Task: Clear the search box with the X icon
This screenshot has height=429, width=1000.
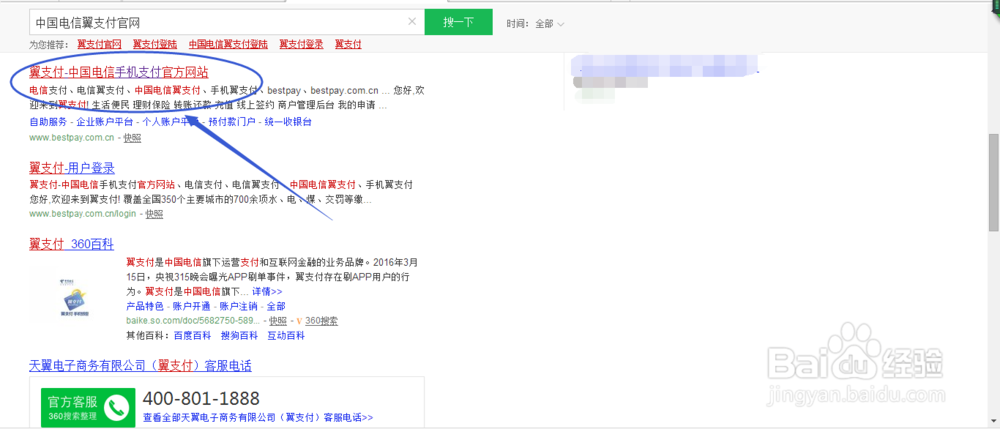Action: (412, 22)
